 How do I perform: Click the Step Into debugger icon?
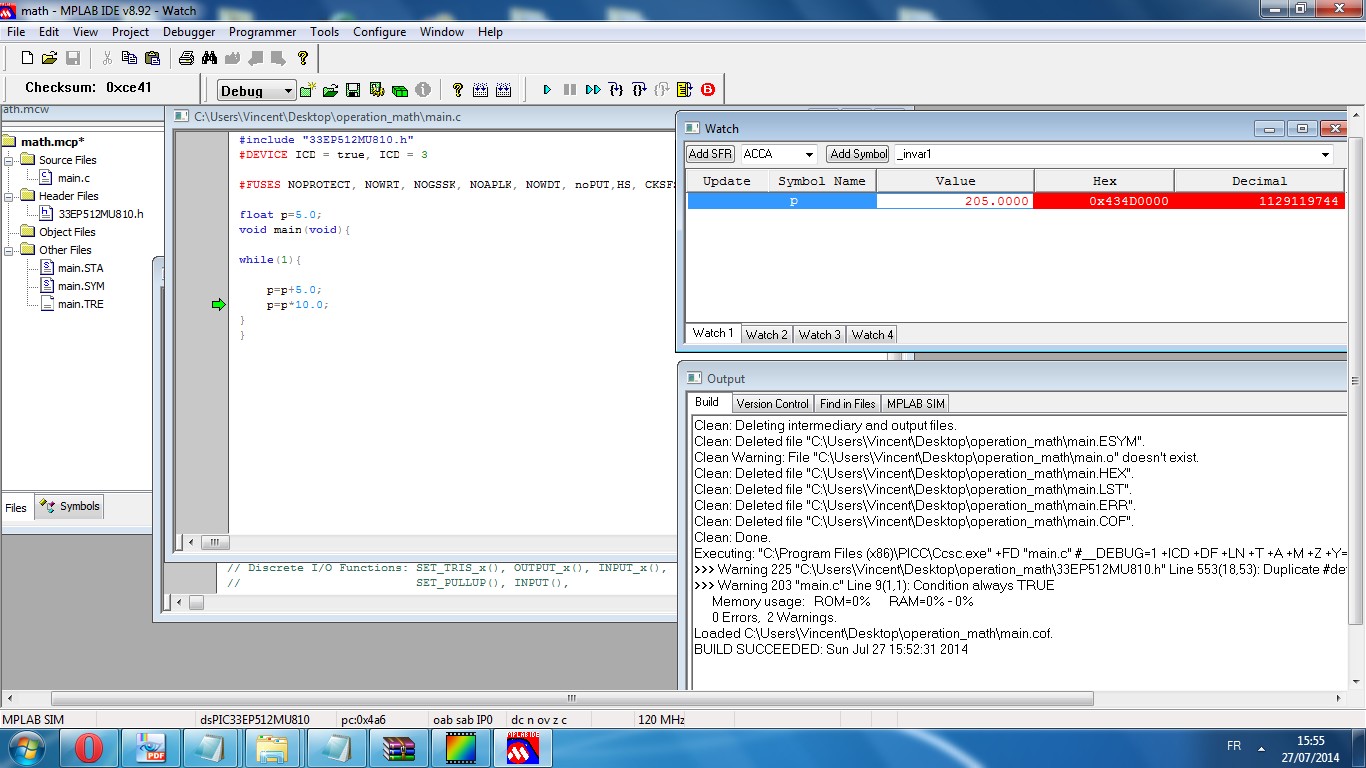click(x=616, y=90)
